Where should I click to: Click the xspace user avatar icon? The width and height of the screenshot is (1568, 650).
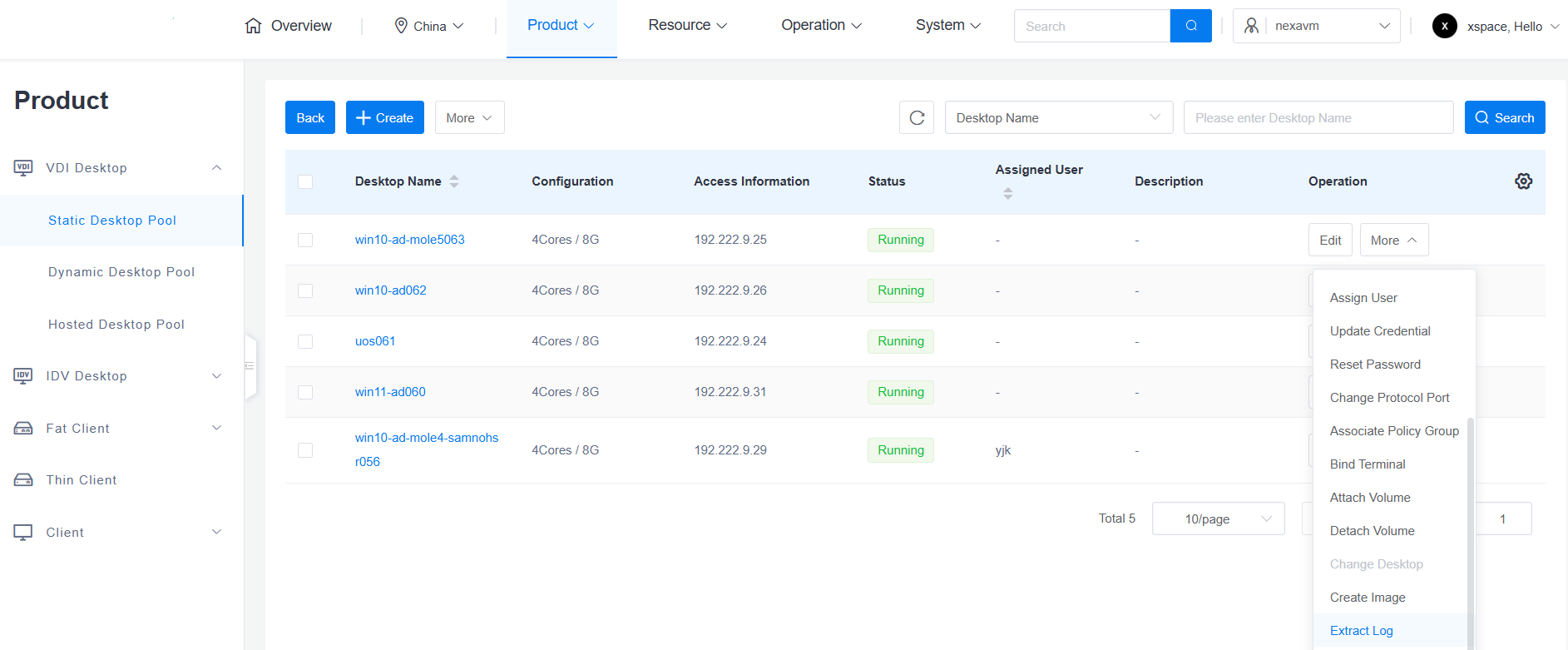(1444, 26)
